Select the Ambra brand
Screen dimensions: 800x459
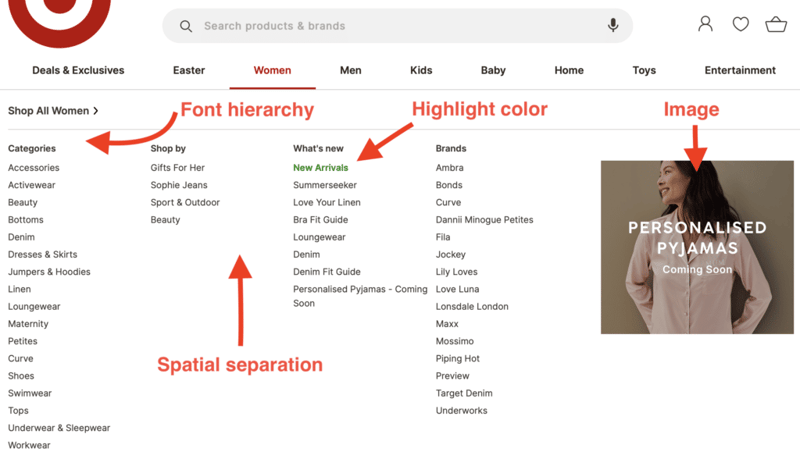(x=449, y=168)
